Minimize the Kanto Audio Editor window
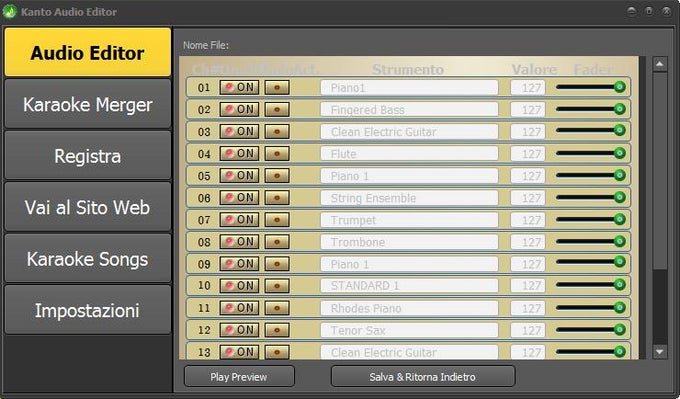Viewport: 680px width, 399px height. click(x=632, y=11)
